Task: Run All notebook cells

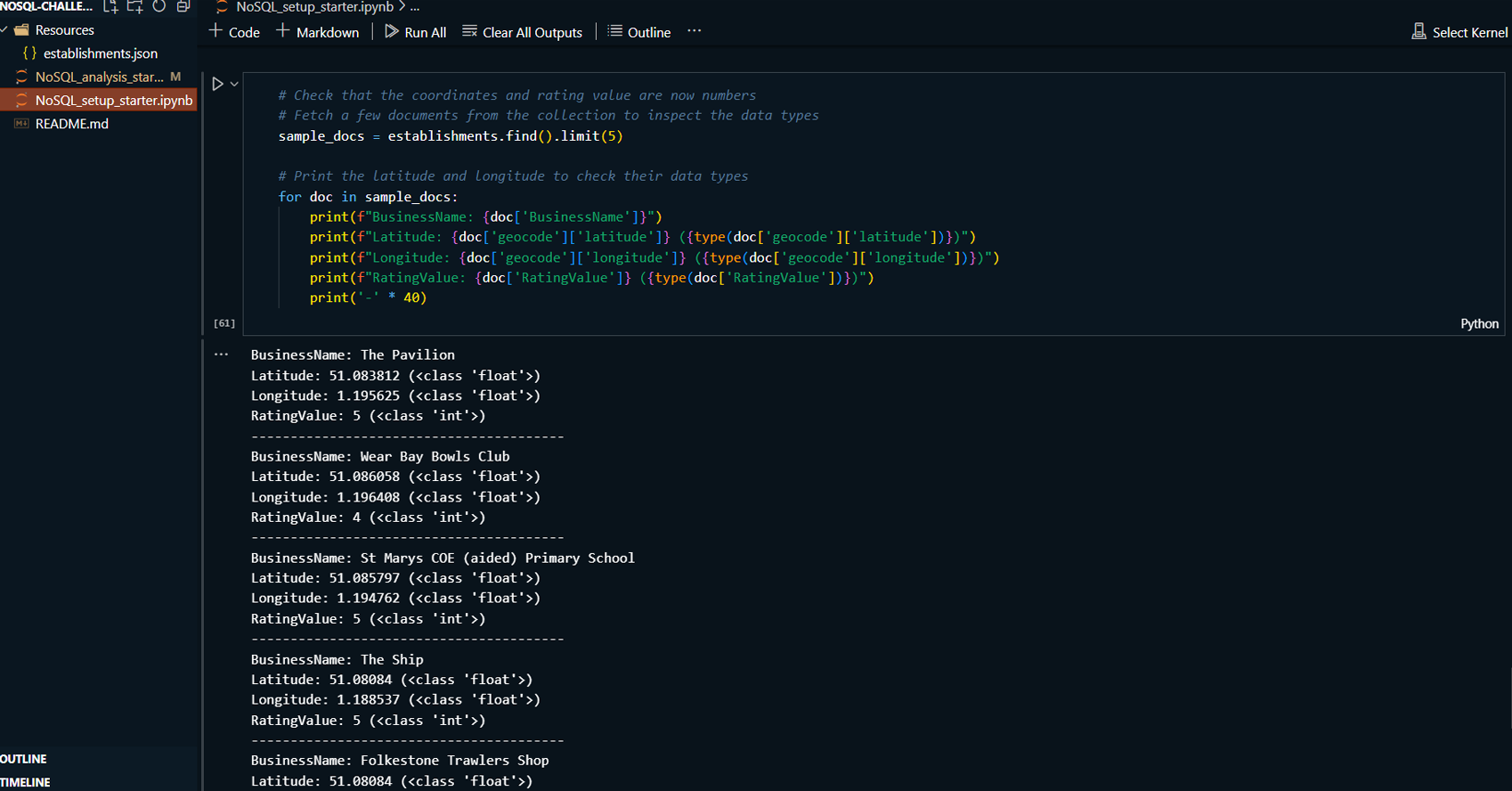Action: pos(415,32)
